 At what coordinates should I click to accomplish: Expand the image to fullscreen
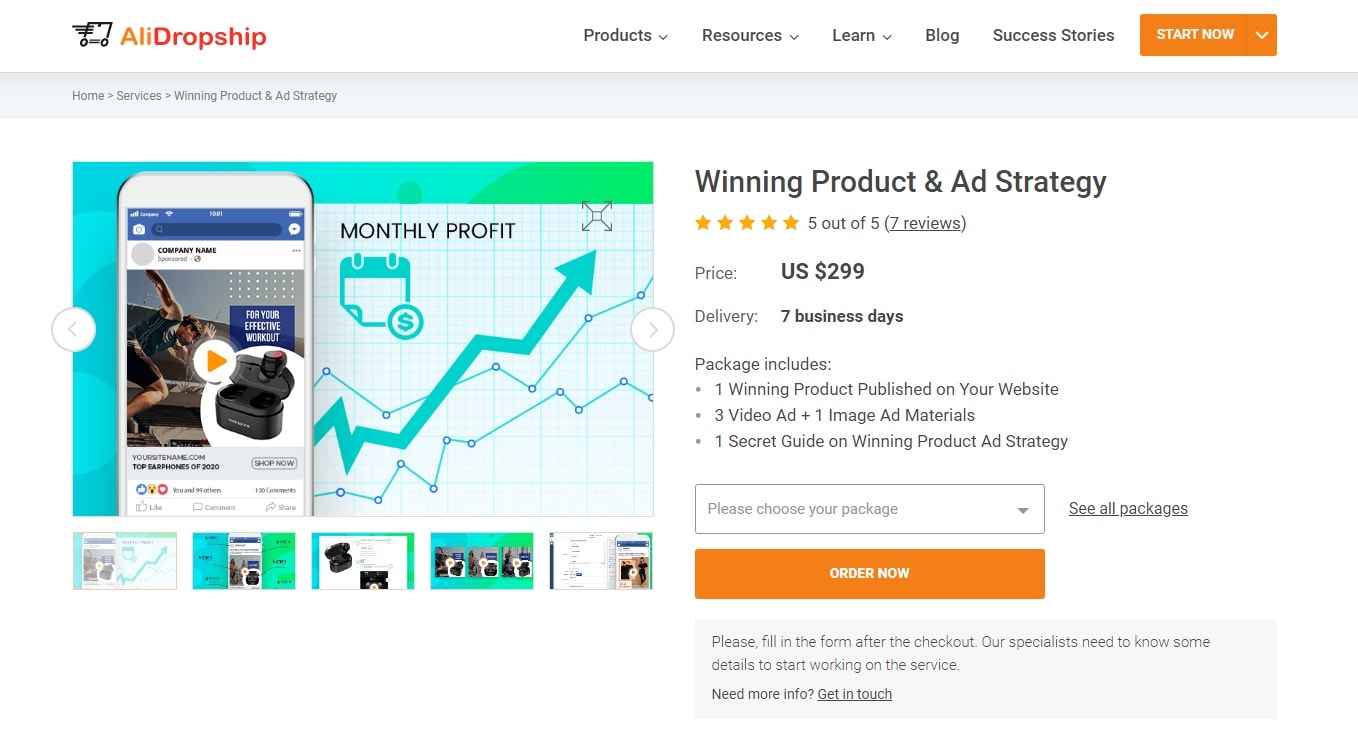[x=597, y=216]
